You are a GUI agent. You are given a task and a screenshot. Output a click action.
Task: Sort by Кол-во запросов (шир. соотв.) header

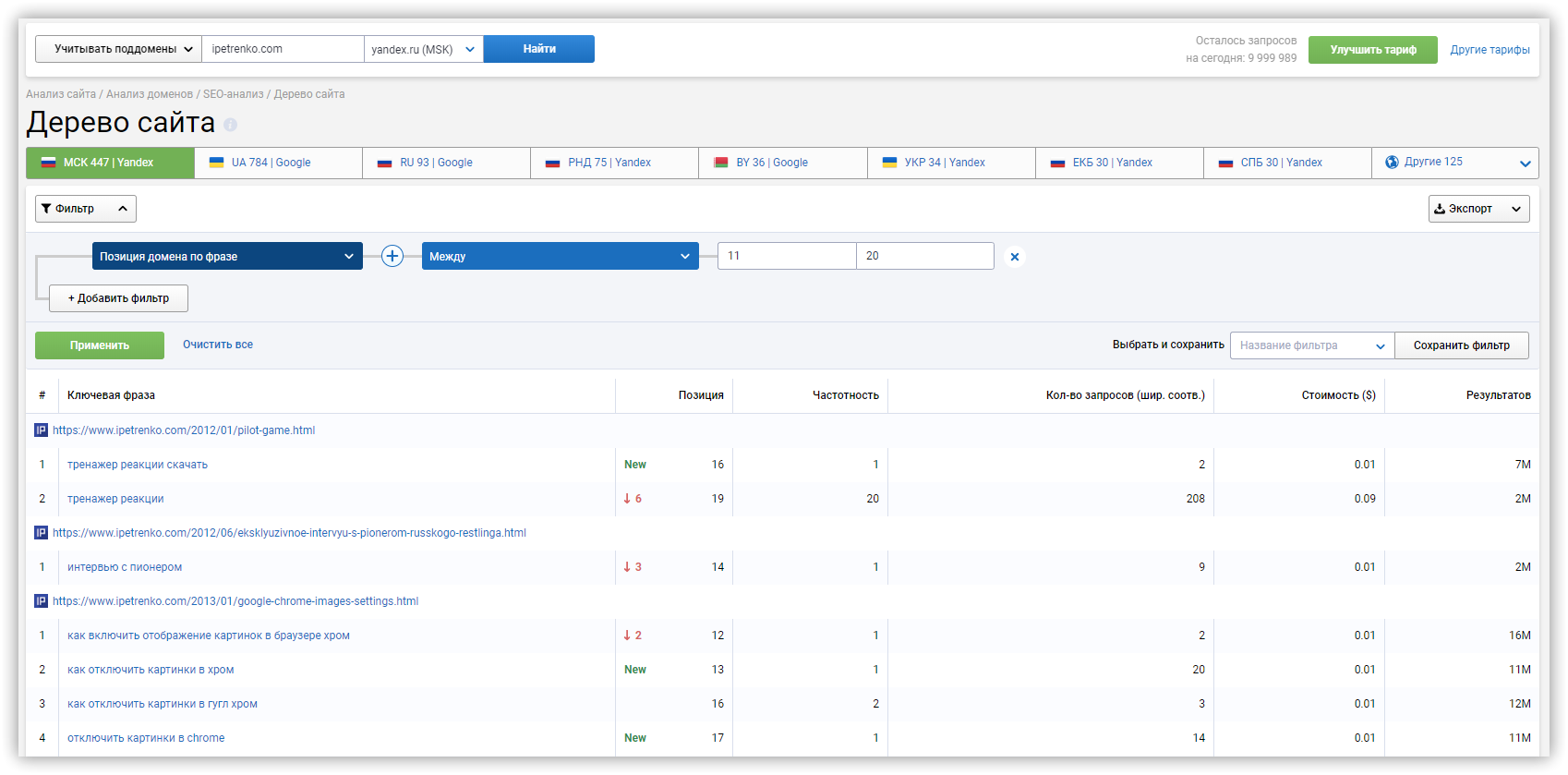click(x=1126, y=395)
